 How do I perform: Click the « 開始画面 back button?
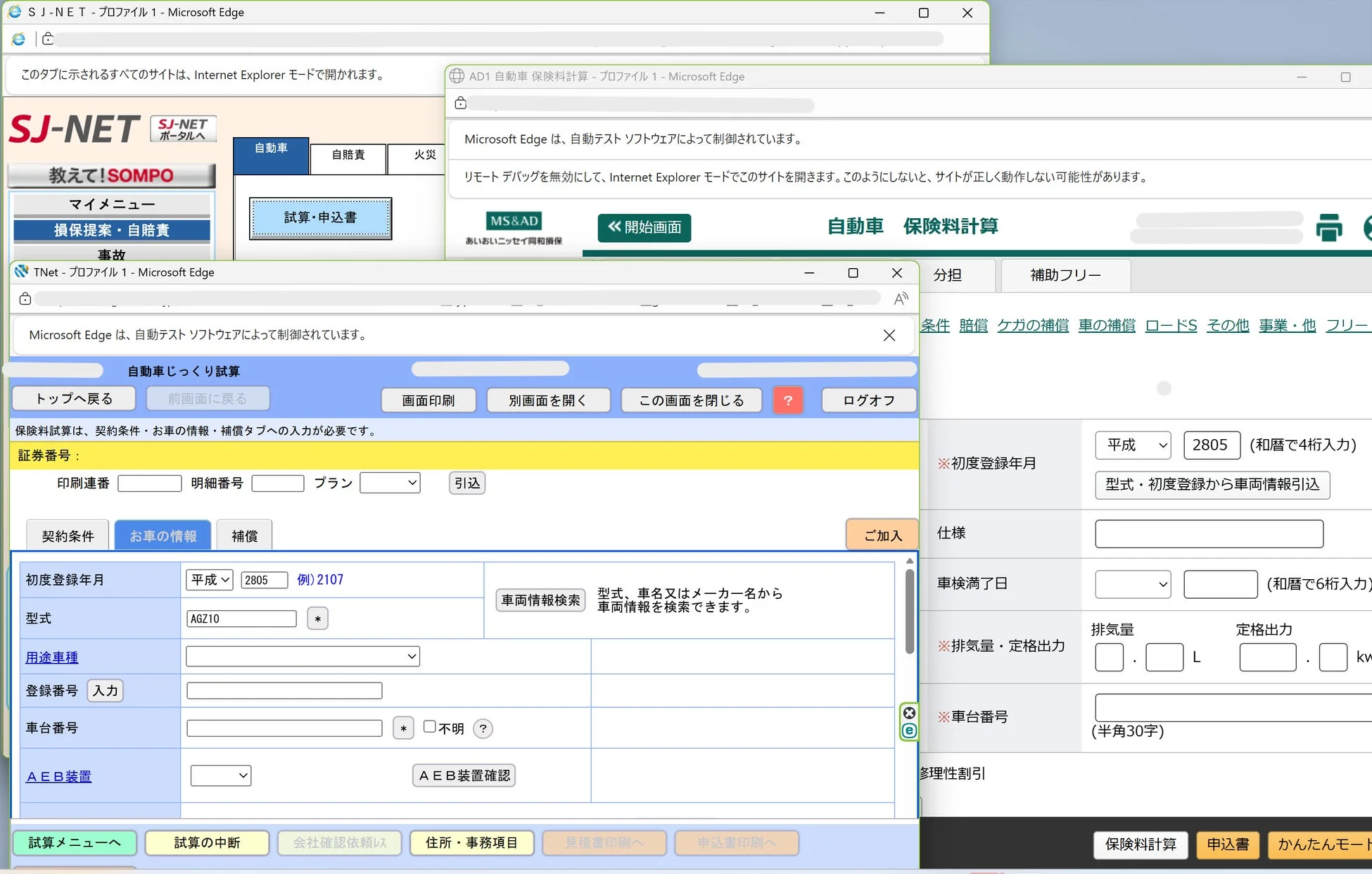(x=643, y=227)
